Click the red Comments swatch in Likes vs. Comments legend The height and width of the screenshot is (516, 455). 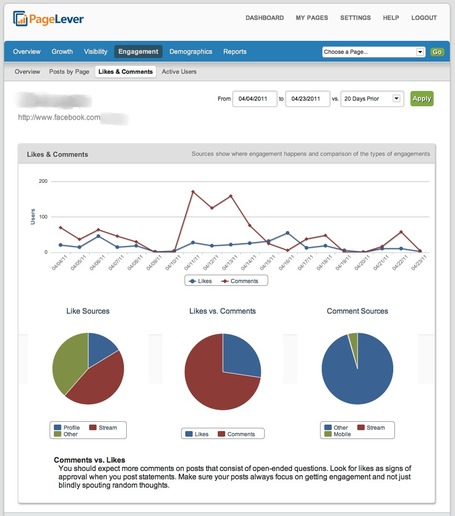[x=221, y=434]
